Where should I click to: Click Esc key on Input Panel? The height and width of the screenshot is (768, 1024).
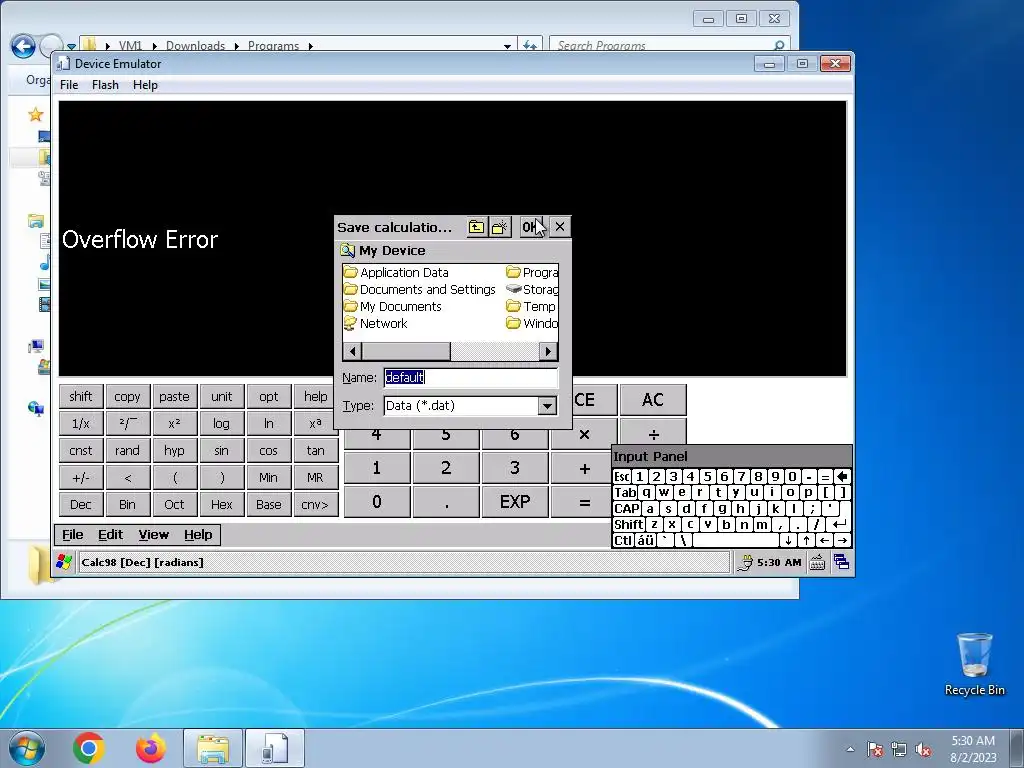pos(622,477)
